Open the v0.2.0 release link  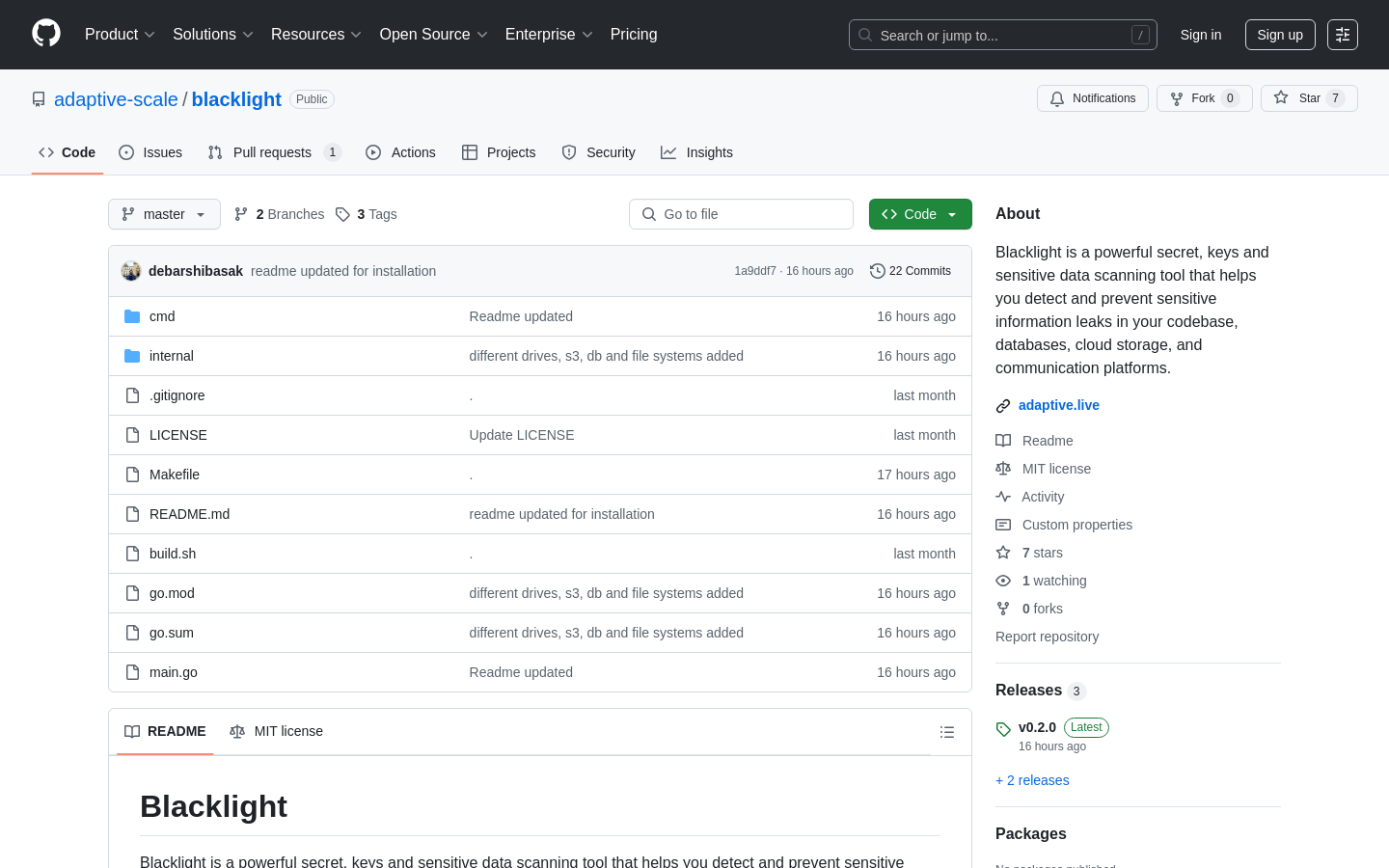1037,727
